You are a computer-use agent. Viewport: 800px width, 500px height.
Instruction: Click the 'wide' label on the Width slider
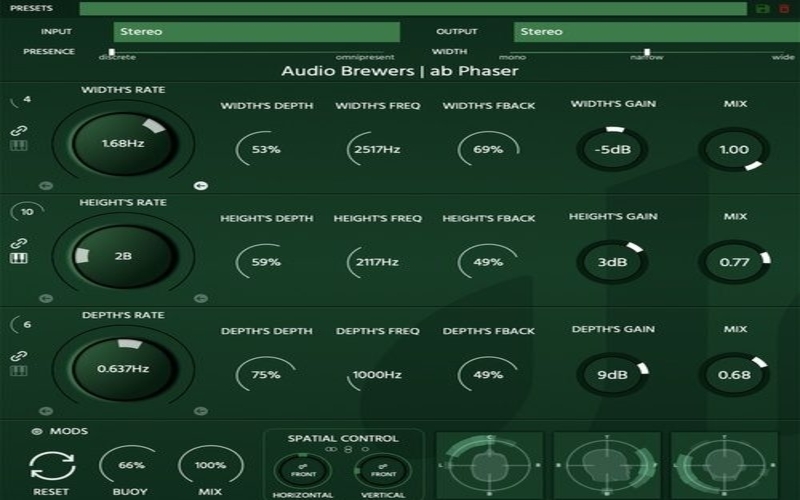[x=783, y=57]
